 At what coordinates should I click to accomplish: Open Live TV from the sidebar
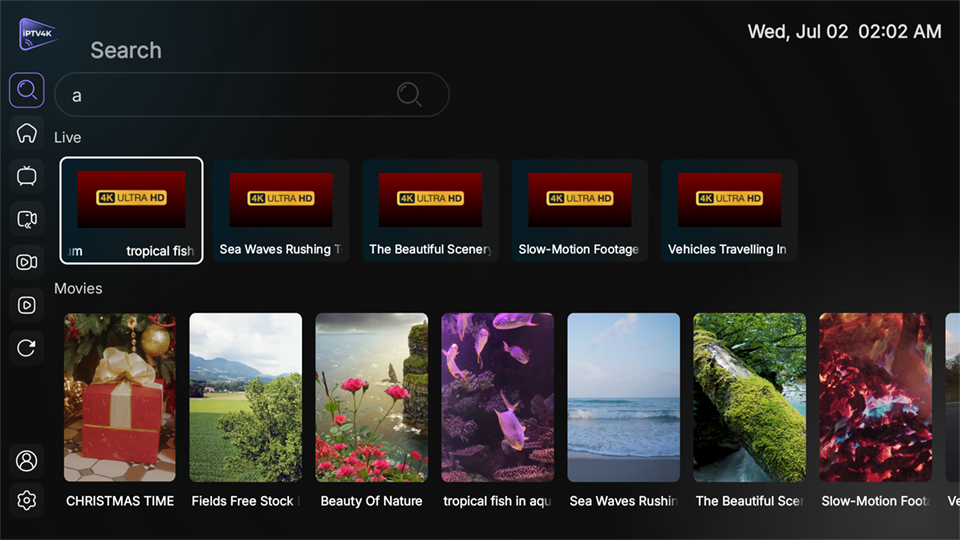[27, 176]
